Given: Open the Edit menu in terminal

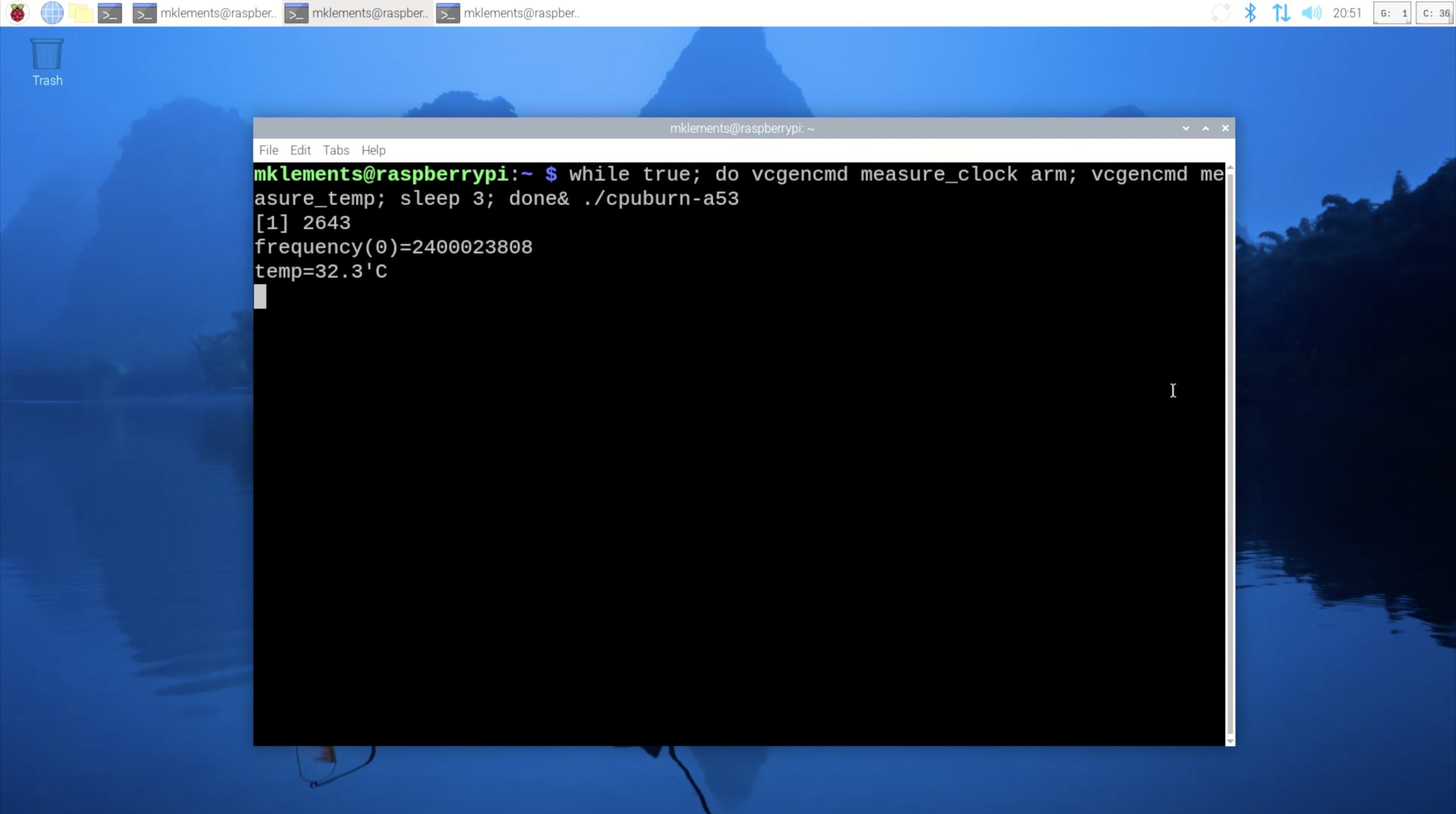Looking at the screenshot, I should tap(300, 150).
